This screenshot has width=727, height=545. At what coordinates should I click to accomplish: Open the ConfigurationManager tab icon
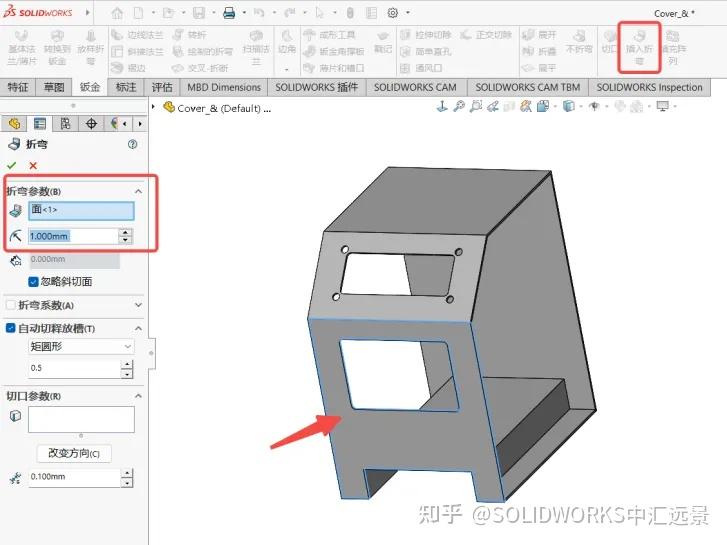click(x=65, y=123)
